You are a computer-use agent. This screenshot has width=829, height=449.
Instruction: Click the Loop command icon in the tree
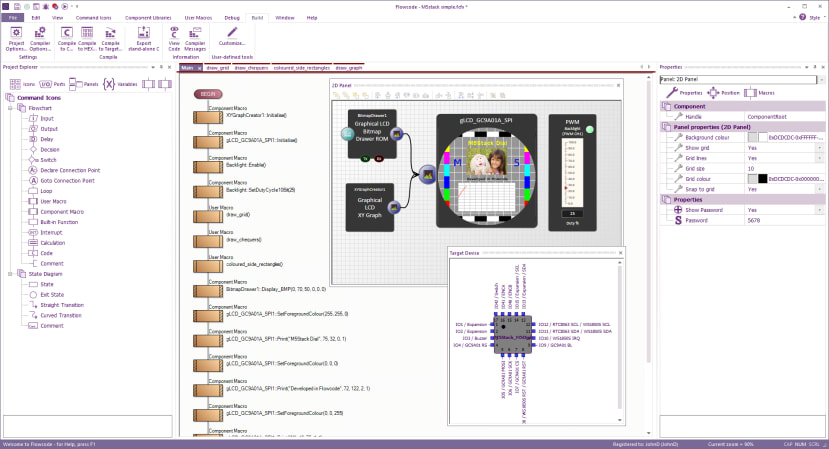[33, 191]
